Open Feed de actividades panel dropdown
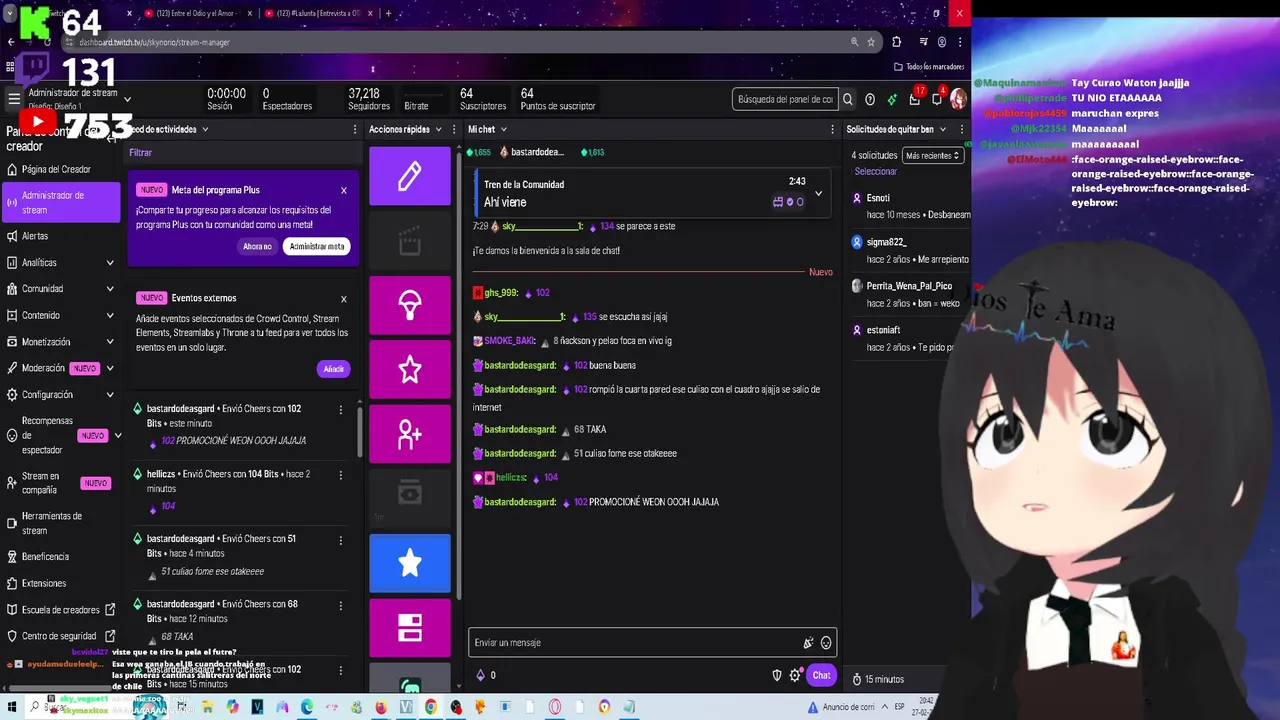Screen dimensions: 1280x720 (x=205, y=129)
